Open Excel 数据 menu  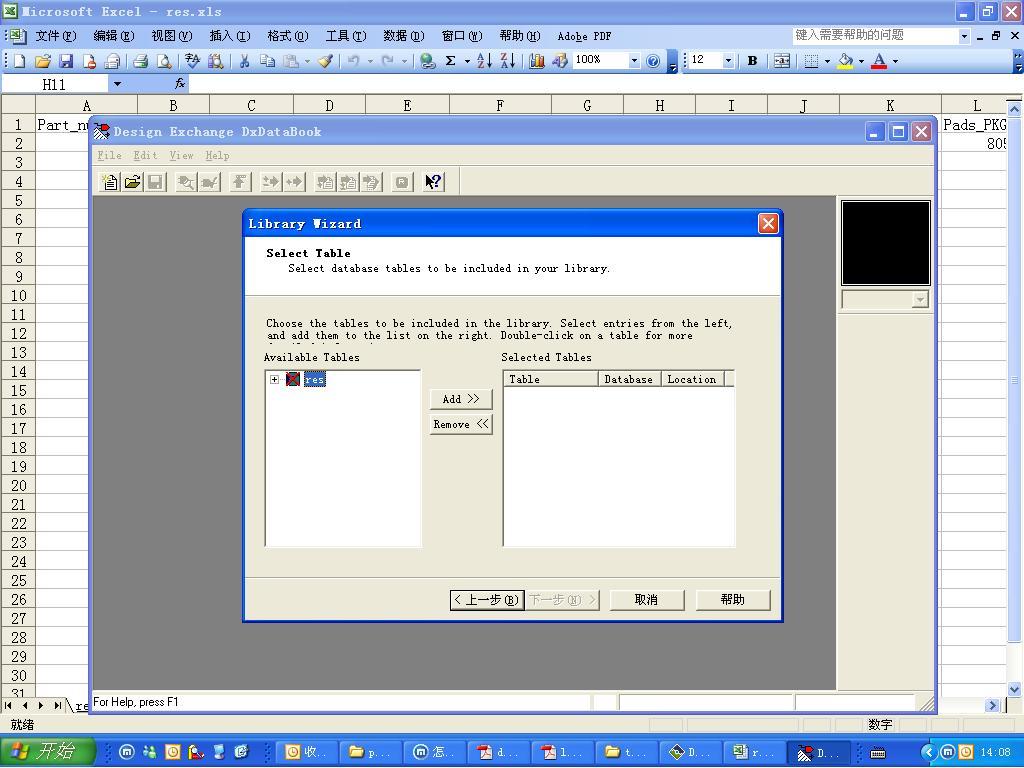pyautogui.click(x=404, y=36)
